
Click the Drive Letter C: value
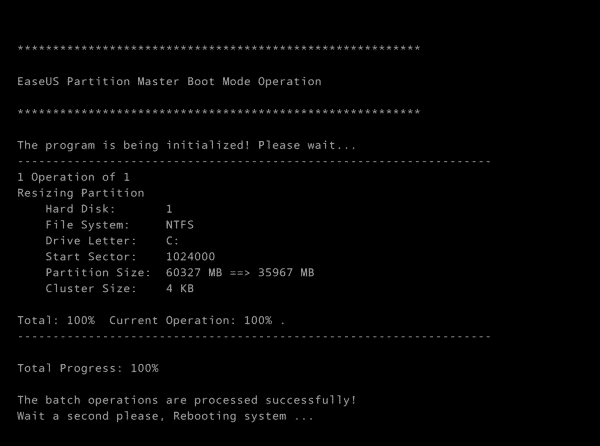(x=172, y=241)
